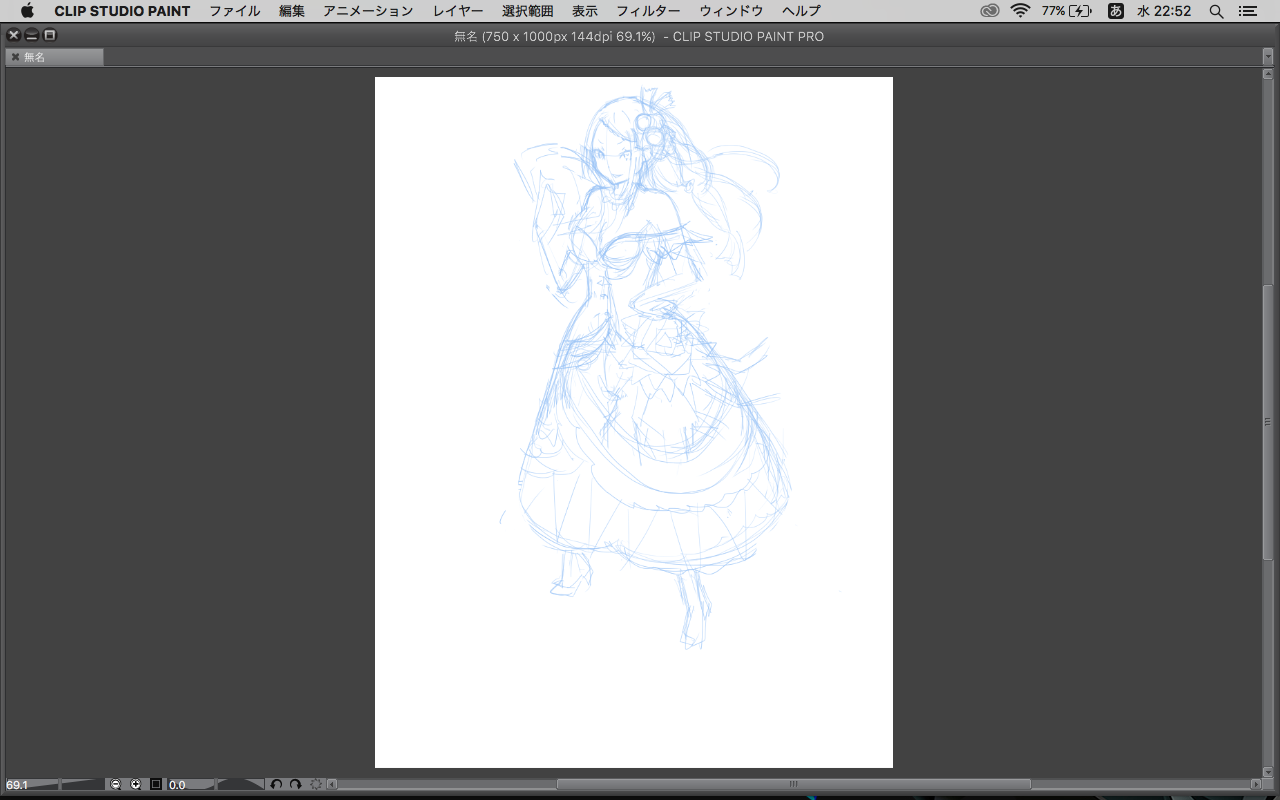1280x800 pixels.
Task: Open Creative Cloud menu bar icon
Action: click(989, 11)
